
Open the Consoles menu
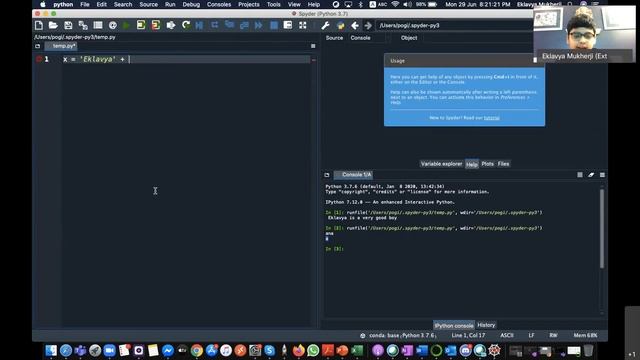coord(219,4)
